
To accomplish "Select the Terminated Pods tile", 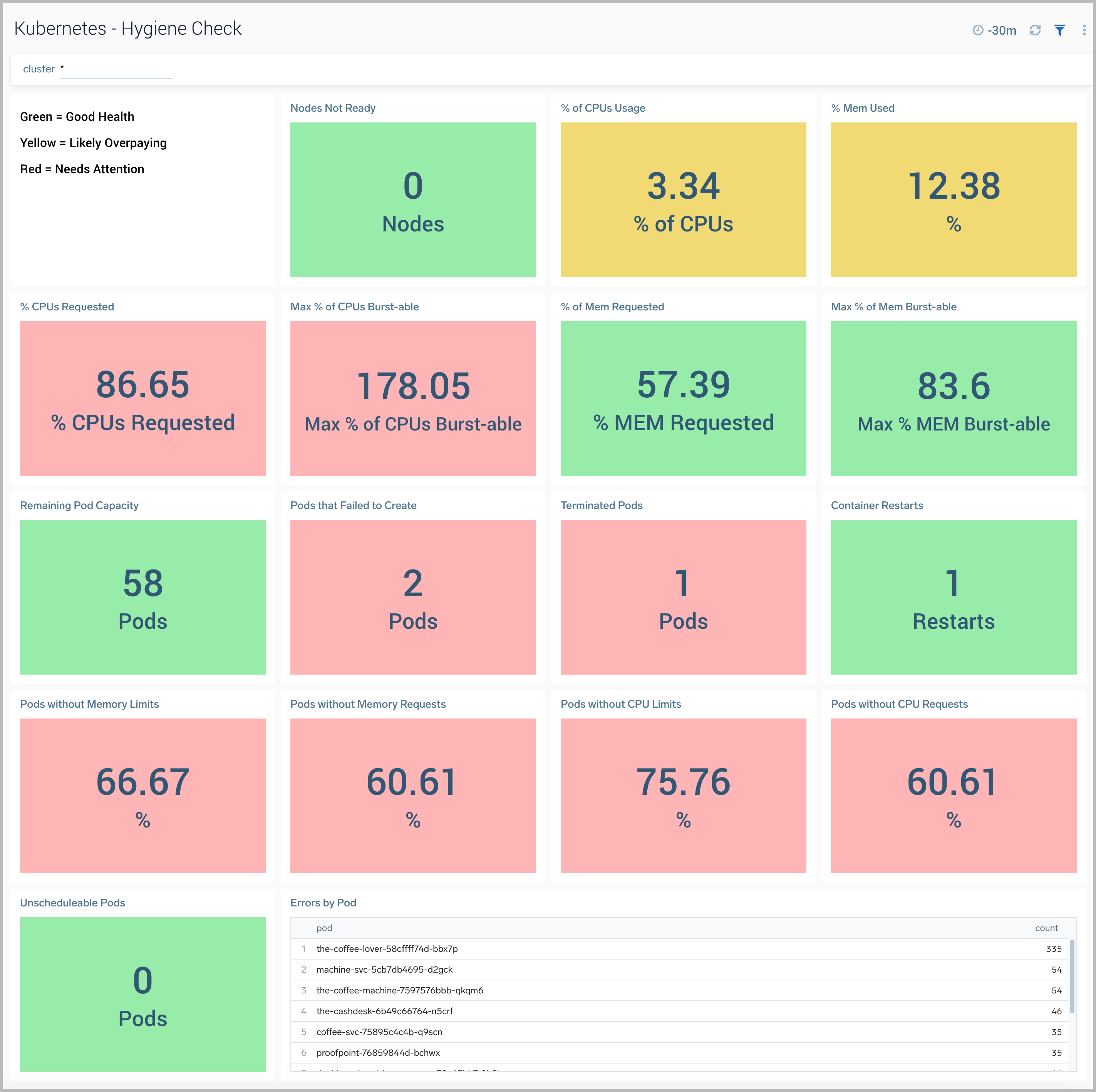I will pyautogui.click(x=683, y=597).
